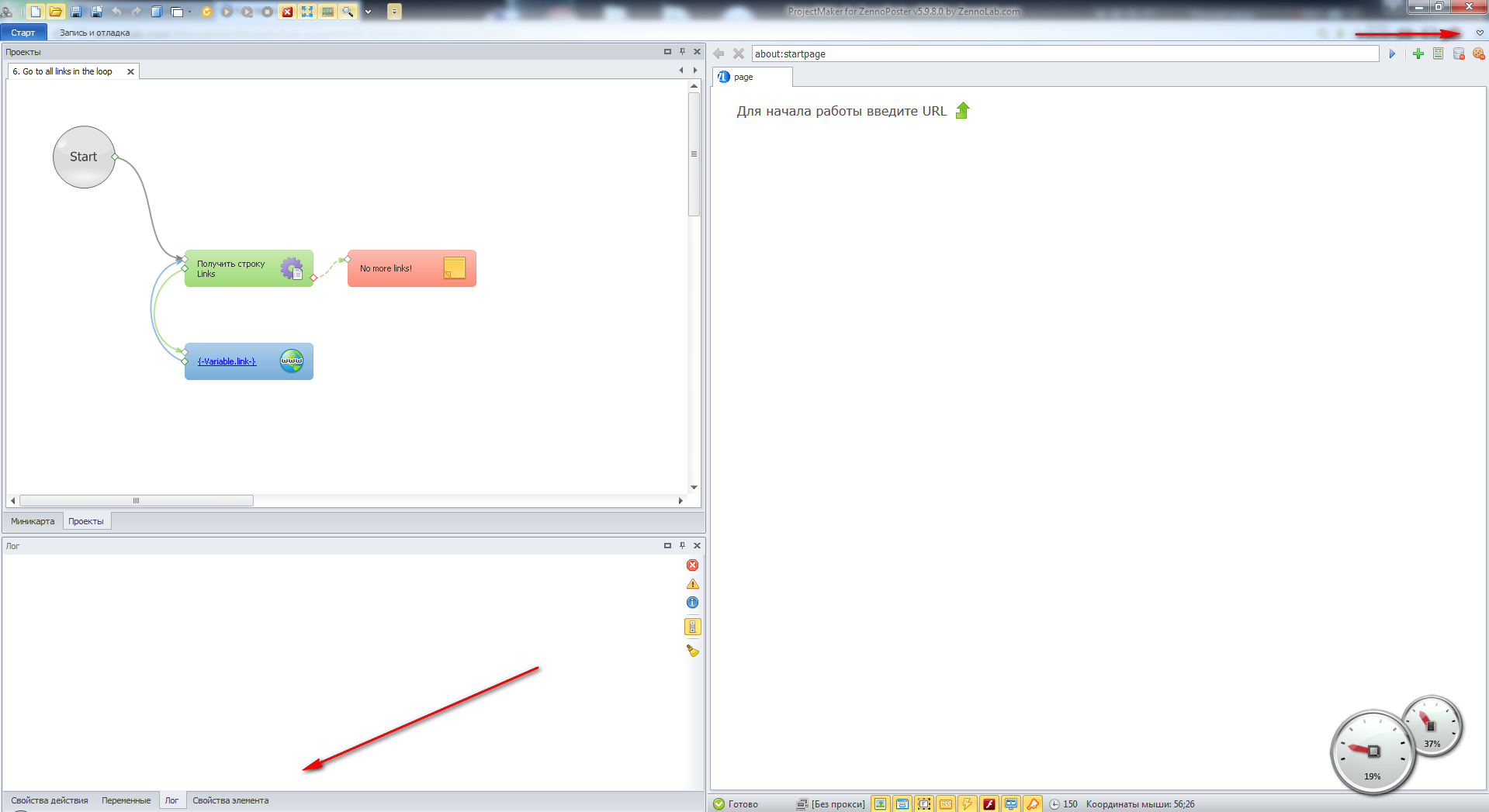Click the horizontal scrollbar thumb under canvas

136,500
